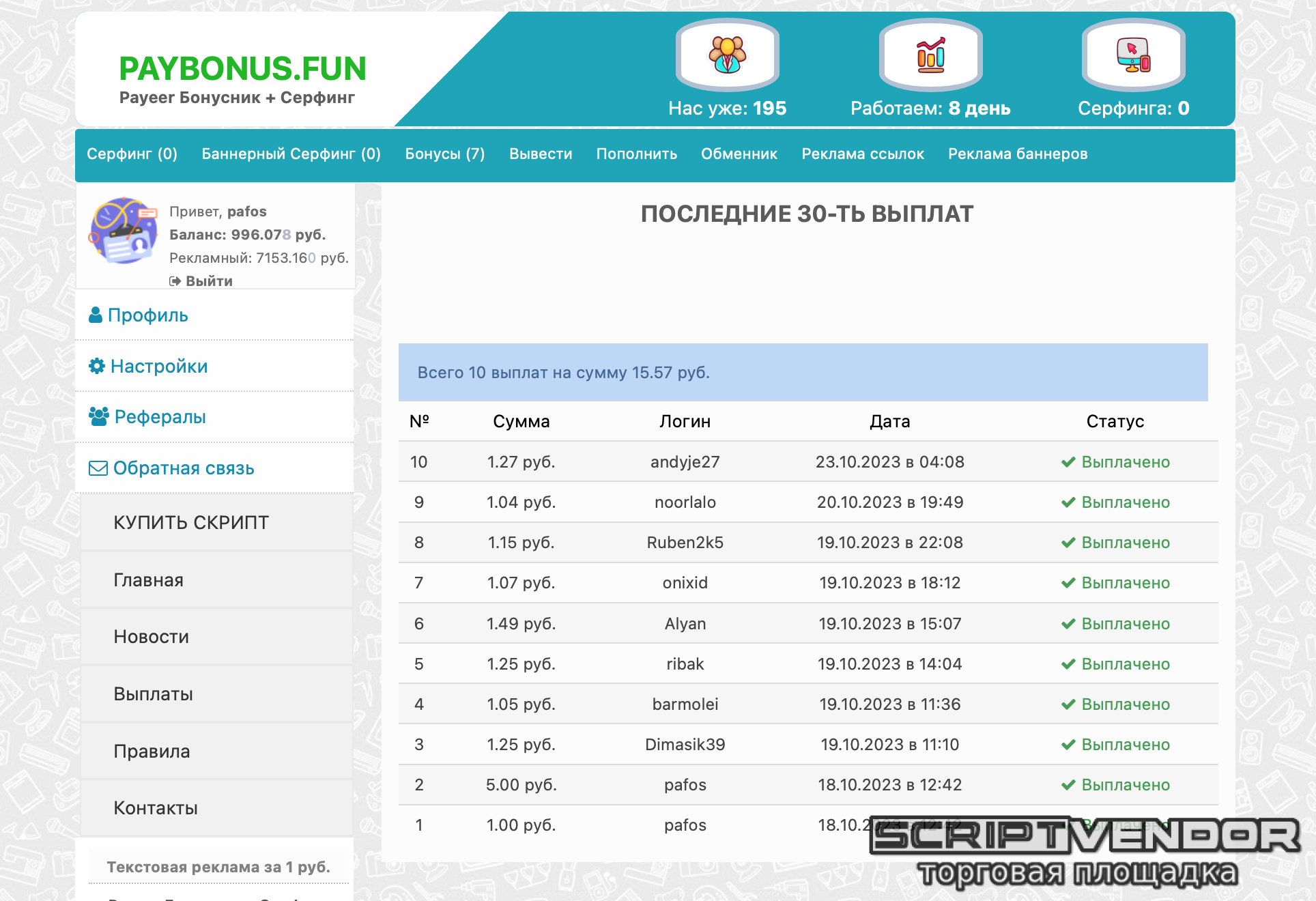Click the green checkmark in Ruben2k5 row

coord(1069,543)
